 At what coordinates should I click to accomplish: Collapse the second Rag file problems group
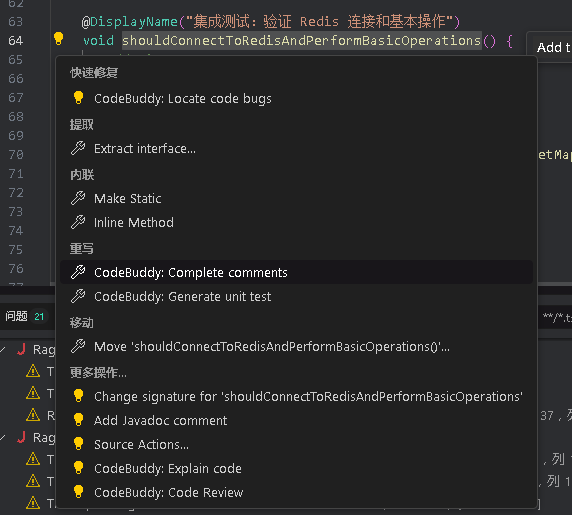click(3, 438)
